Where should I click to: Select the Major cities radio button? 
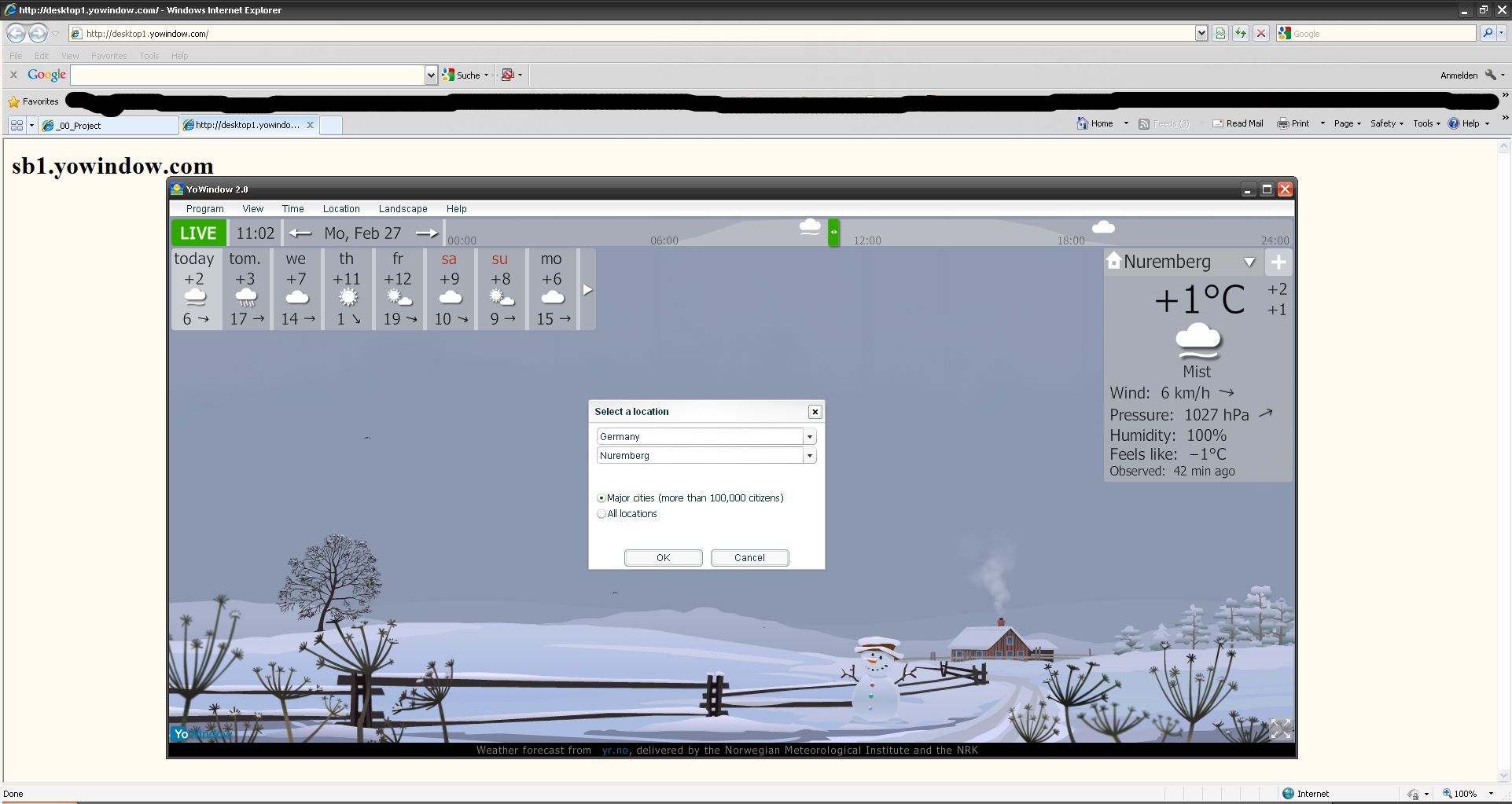click(601, 498)
